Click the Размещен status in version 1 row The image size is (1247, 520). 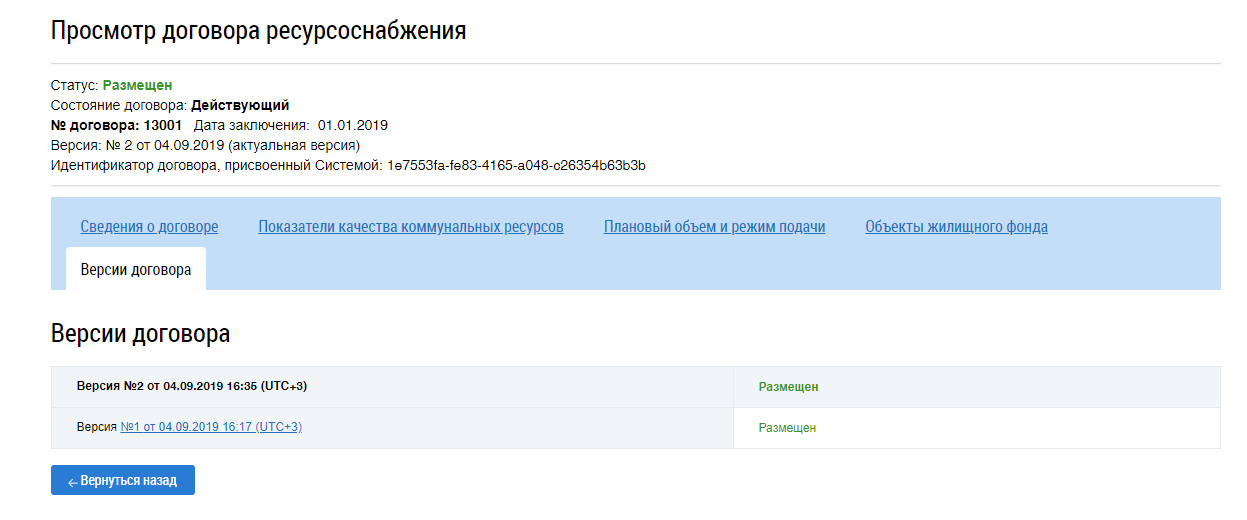pos(787,428)
